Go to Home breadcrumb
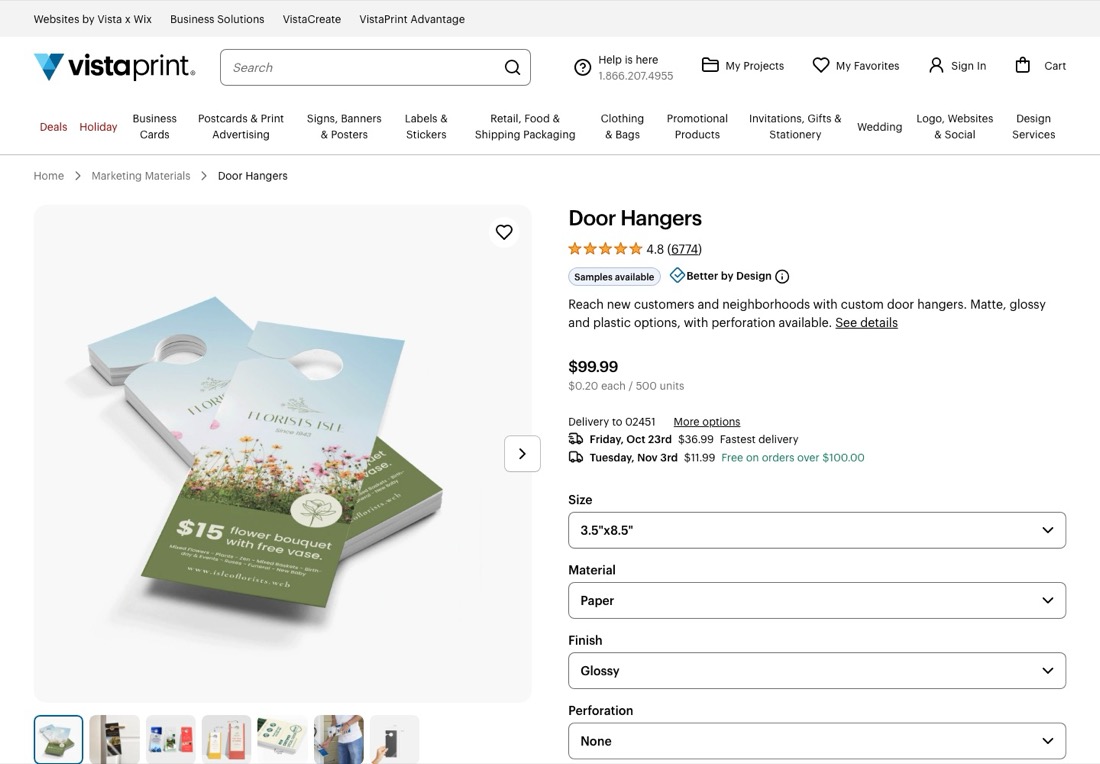The height and width of the screenshot is (764, 1100). click(48, 175)
